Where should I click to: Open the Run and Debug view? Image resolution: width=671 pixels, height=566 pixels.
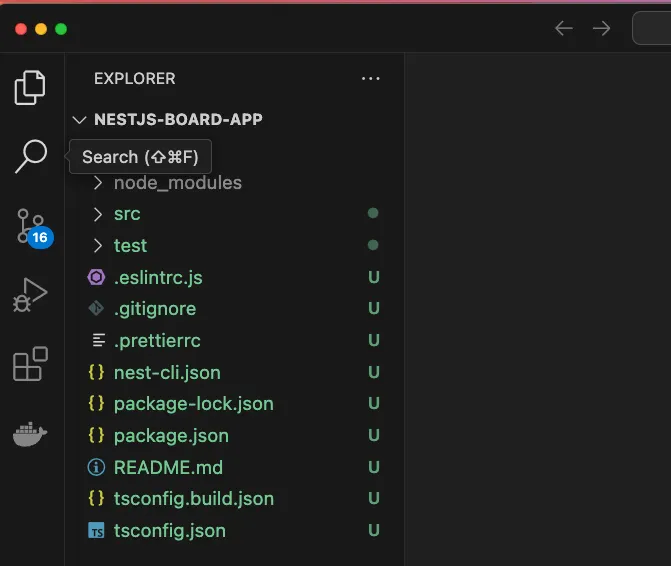31,296
